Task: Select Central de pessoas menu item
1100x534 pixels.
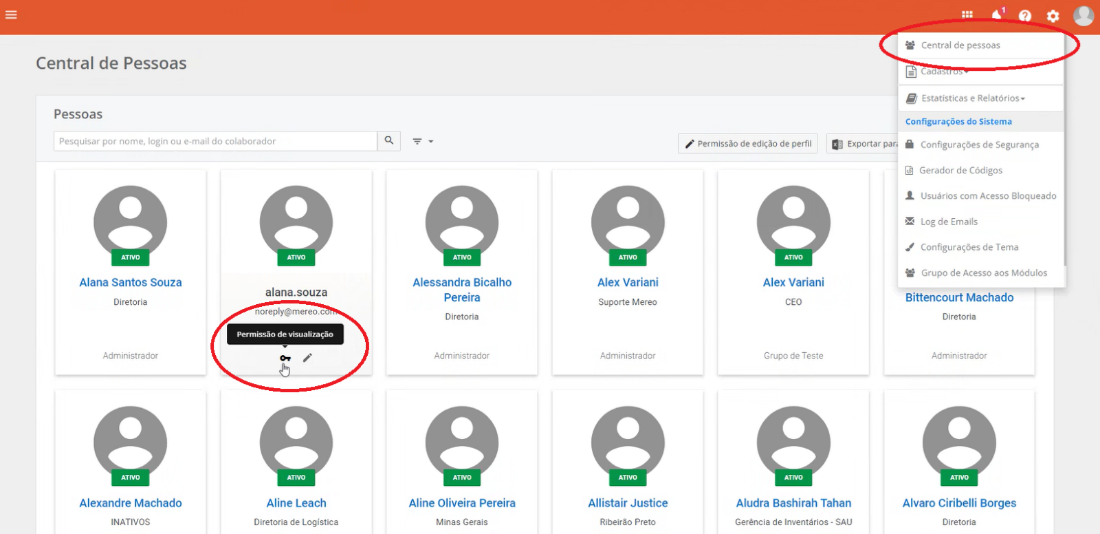Action: (x=960, y=45)
